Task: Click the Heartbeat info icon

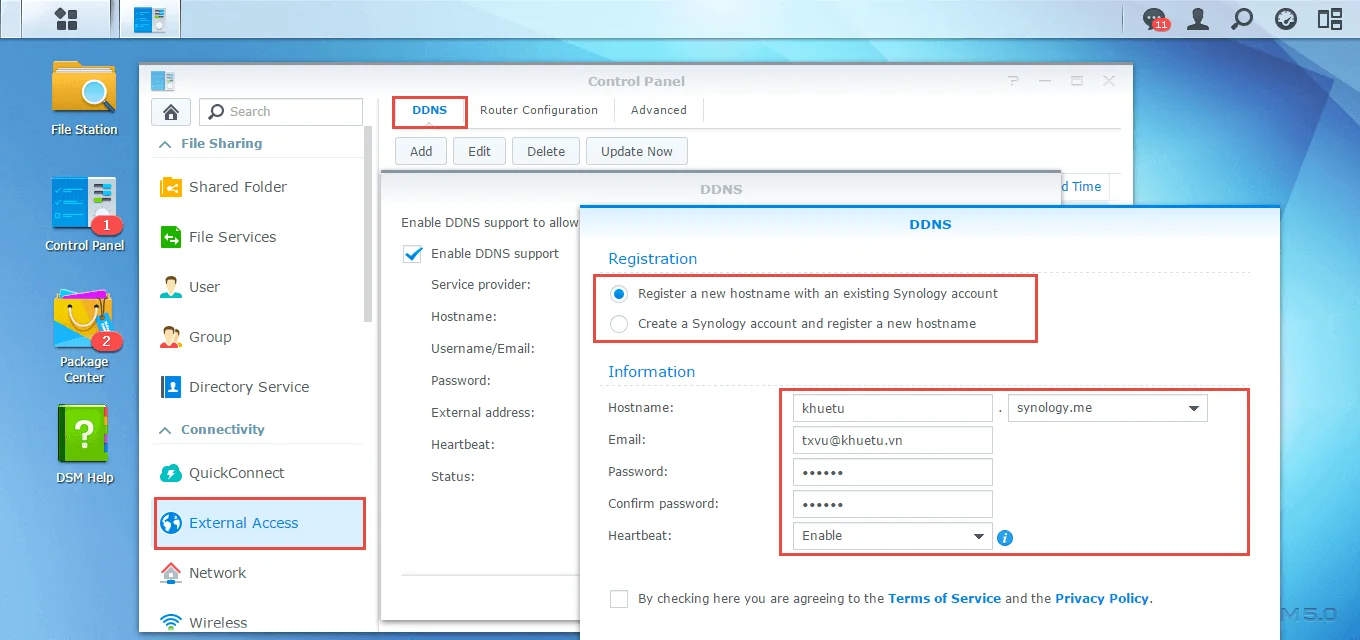Action: [1004, 537]
